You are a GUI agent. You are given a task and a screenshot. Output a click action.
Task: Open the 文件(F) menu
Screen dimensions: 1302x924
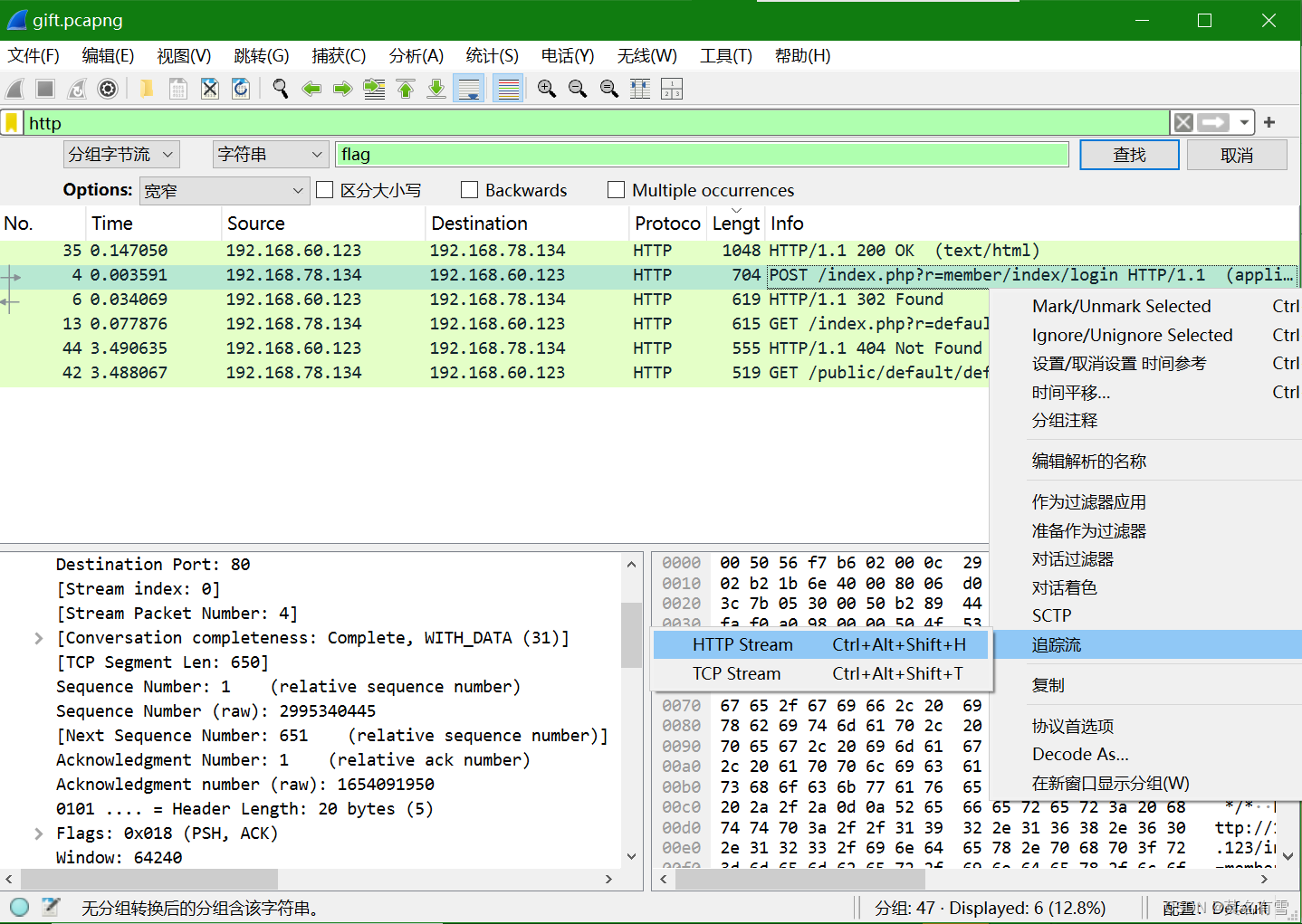pos(34,56)
